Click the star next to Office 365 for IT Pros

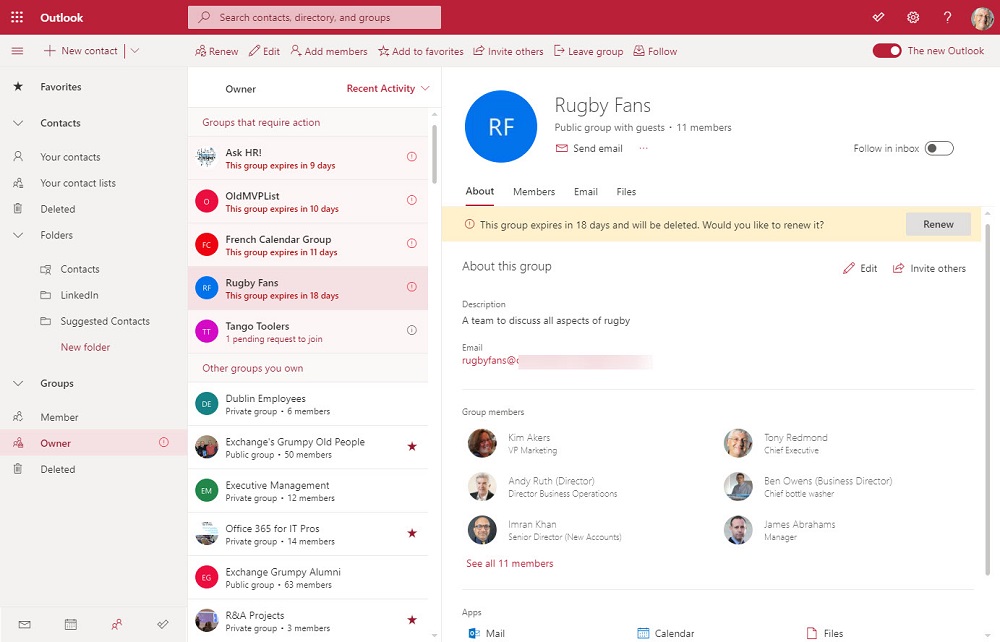coord(412,533)
